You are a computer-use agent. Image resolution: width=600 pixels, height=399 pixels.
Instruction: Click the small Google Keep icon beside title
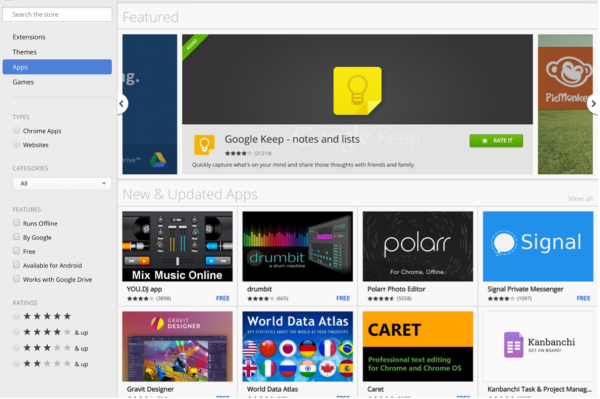pos(204,145)
